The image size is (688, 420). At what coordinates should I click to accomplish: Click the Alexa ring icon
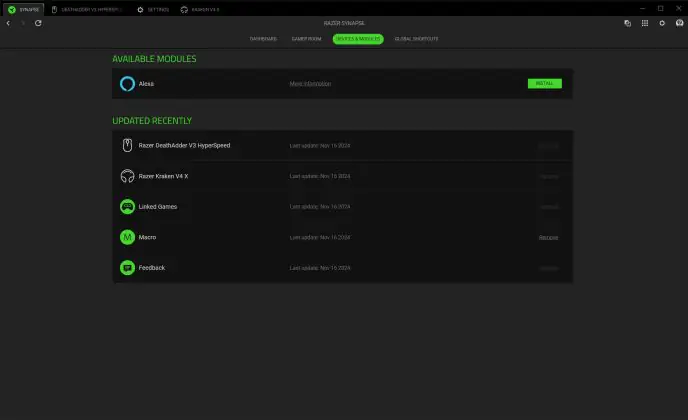tap(127, 83)
